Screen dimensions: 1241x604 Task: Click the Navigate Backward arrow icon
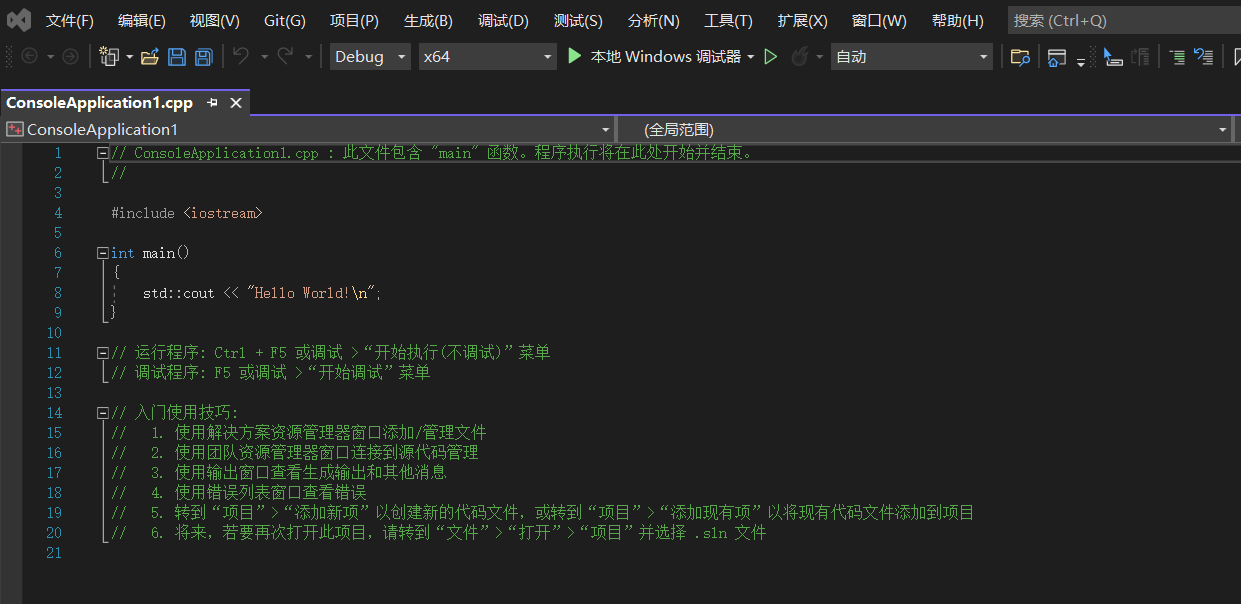[x=29, y=57]
